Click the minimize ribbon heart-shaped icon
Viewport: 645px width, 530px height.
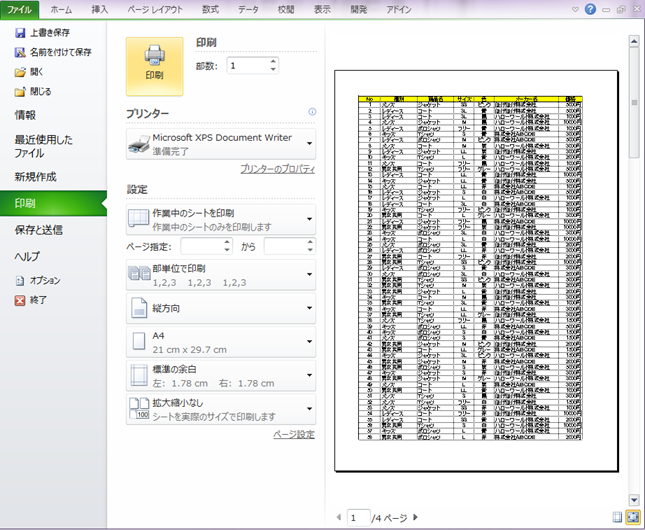pos(575,10)
